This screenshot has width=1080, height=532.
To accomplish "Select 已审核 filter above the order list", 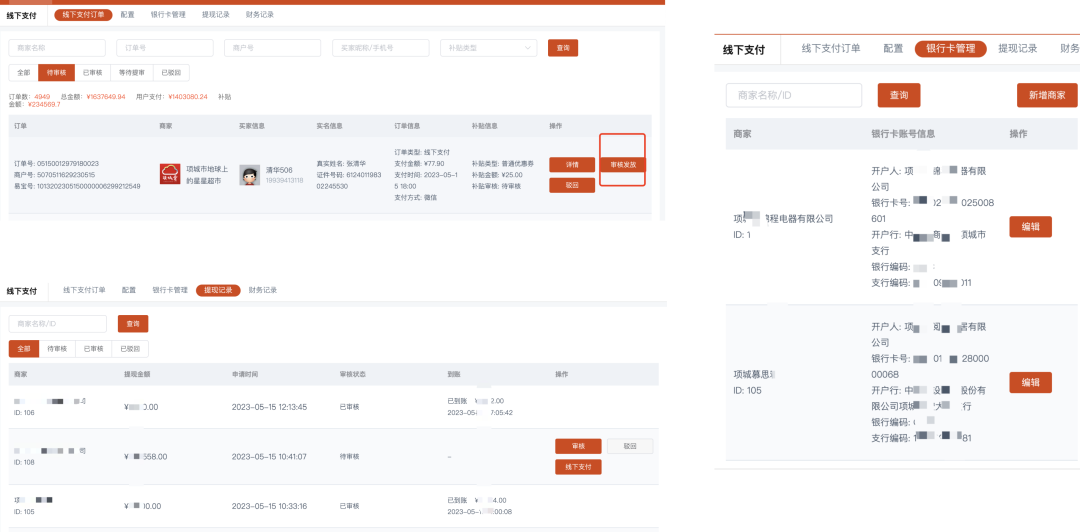I will click(92, 72).
